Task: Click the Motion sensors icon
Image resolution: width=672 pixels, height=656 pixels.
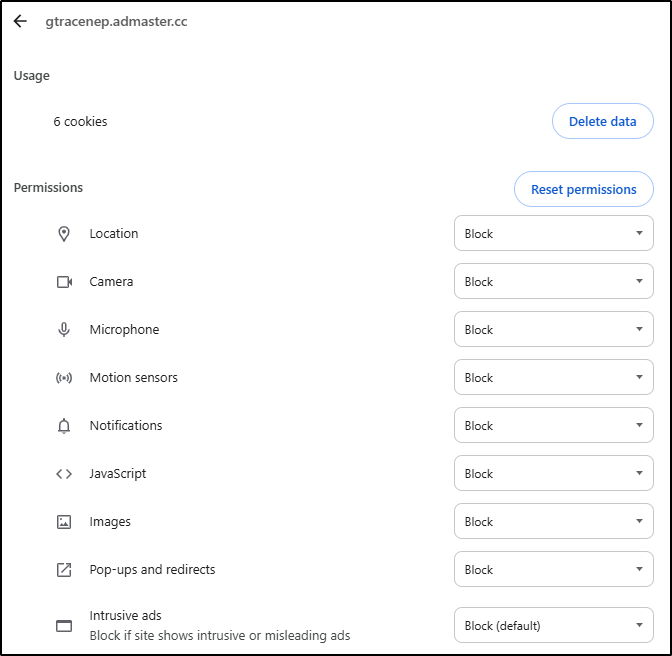Action: click(64, 378)
